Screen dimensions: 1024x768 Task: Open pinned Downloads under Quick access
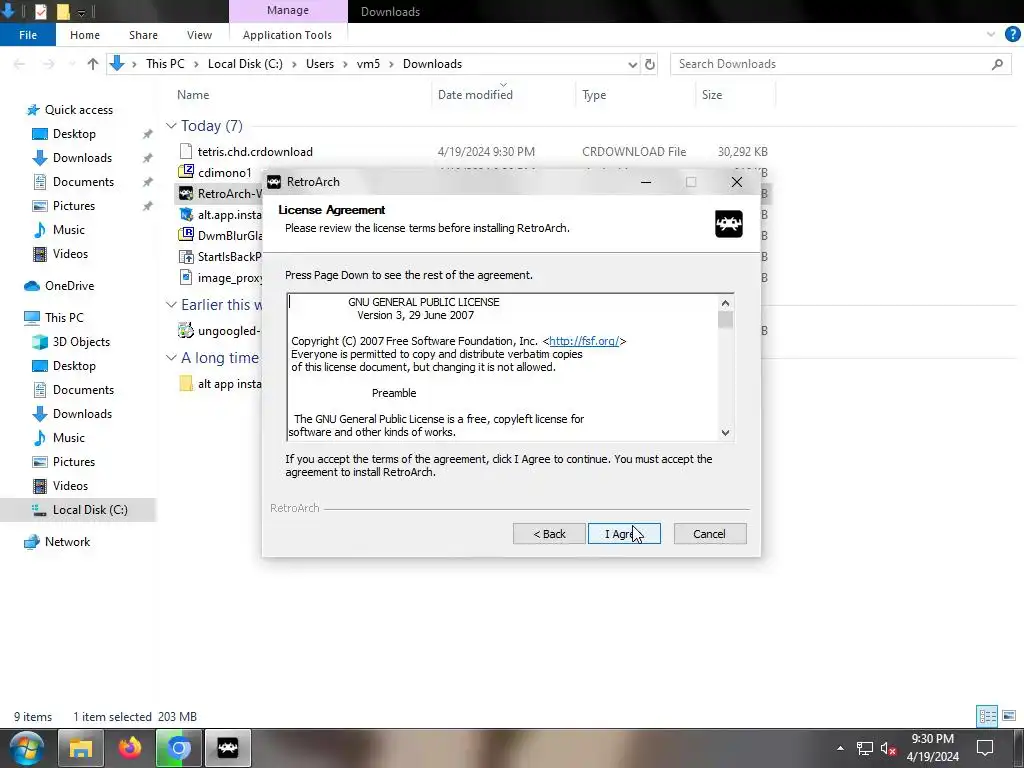(82, 158)
